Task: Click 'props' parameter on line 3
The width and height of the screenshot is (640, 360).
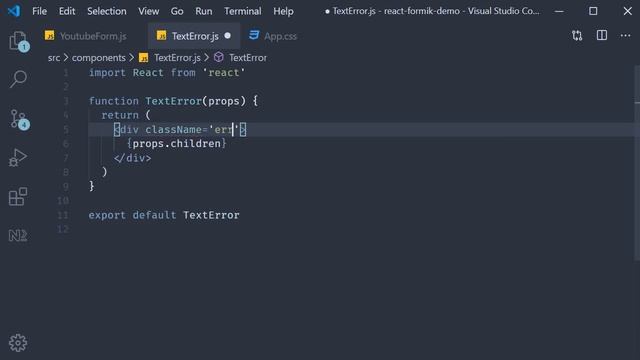Action: [224, 101]
